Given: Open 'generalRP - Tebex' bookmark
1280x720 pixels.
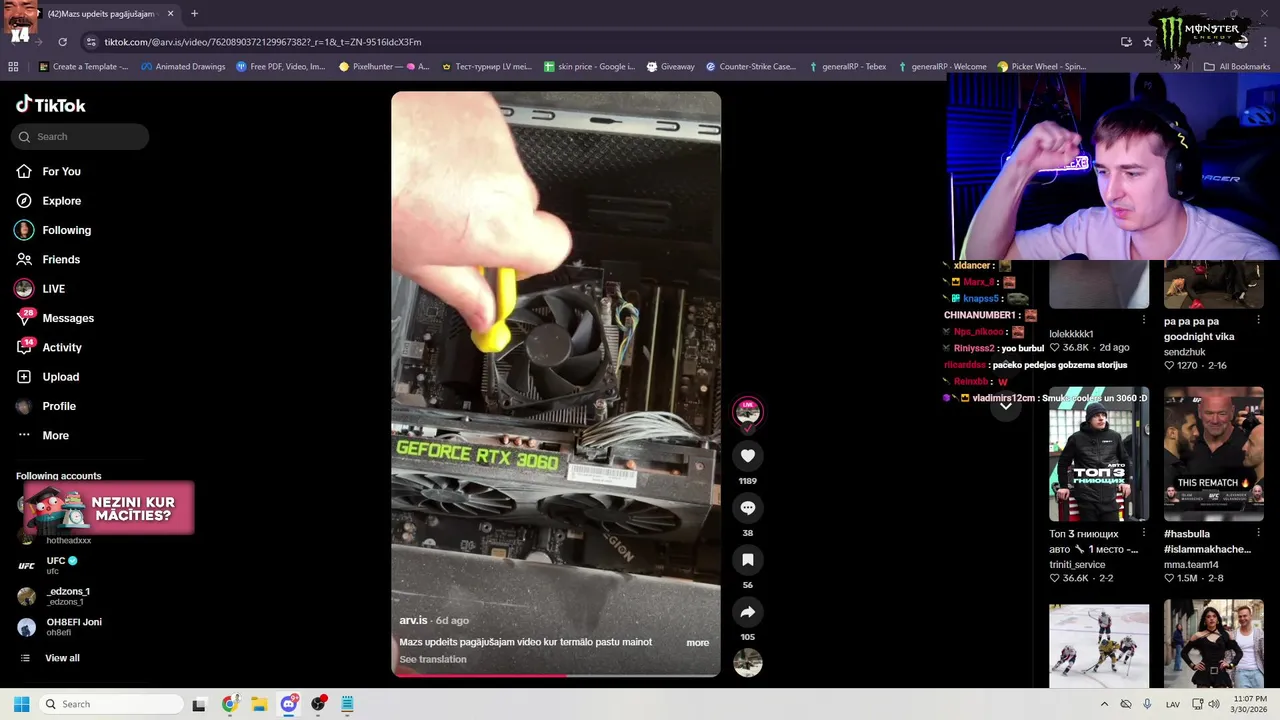Looking at the screenshot, I should 846,67.
